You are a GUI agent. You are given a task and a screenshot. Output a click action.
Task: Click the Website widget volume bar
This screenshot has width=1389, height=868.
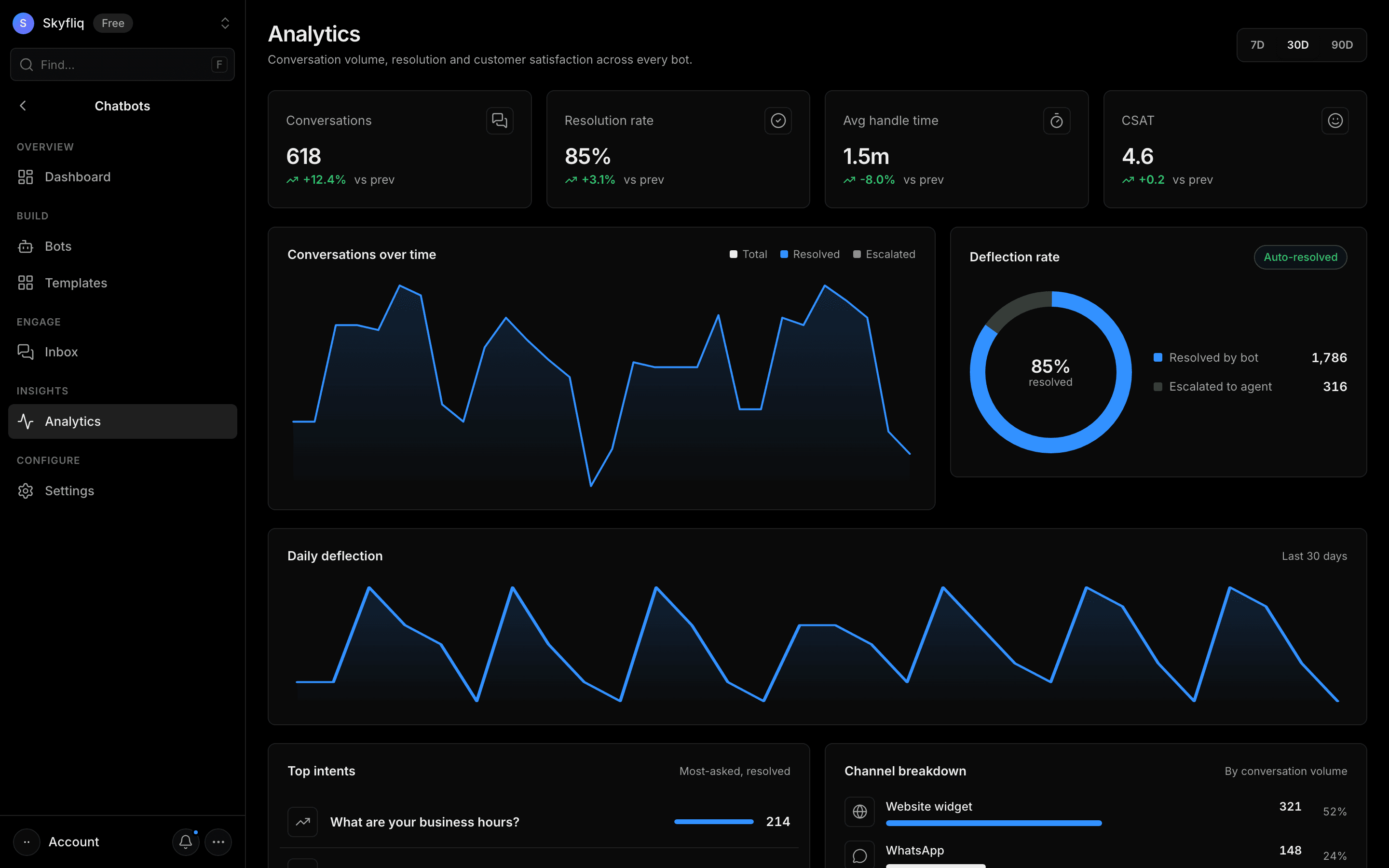click(994, 823)
